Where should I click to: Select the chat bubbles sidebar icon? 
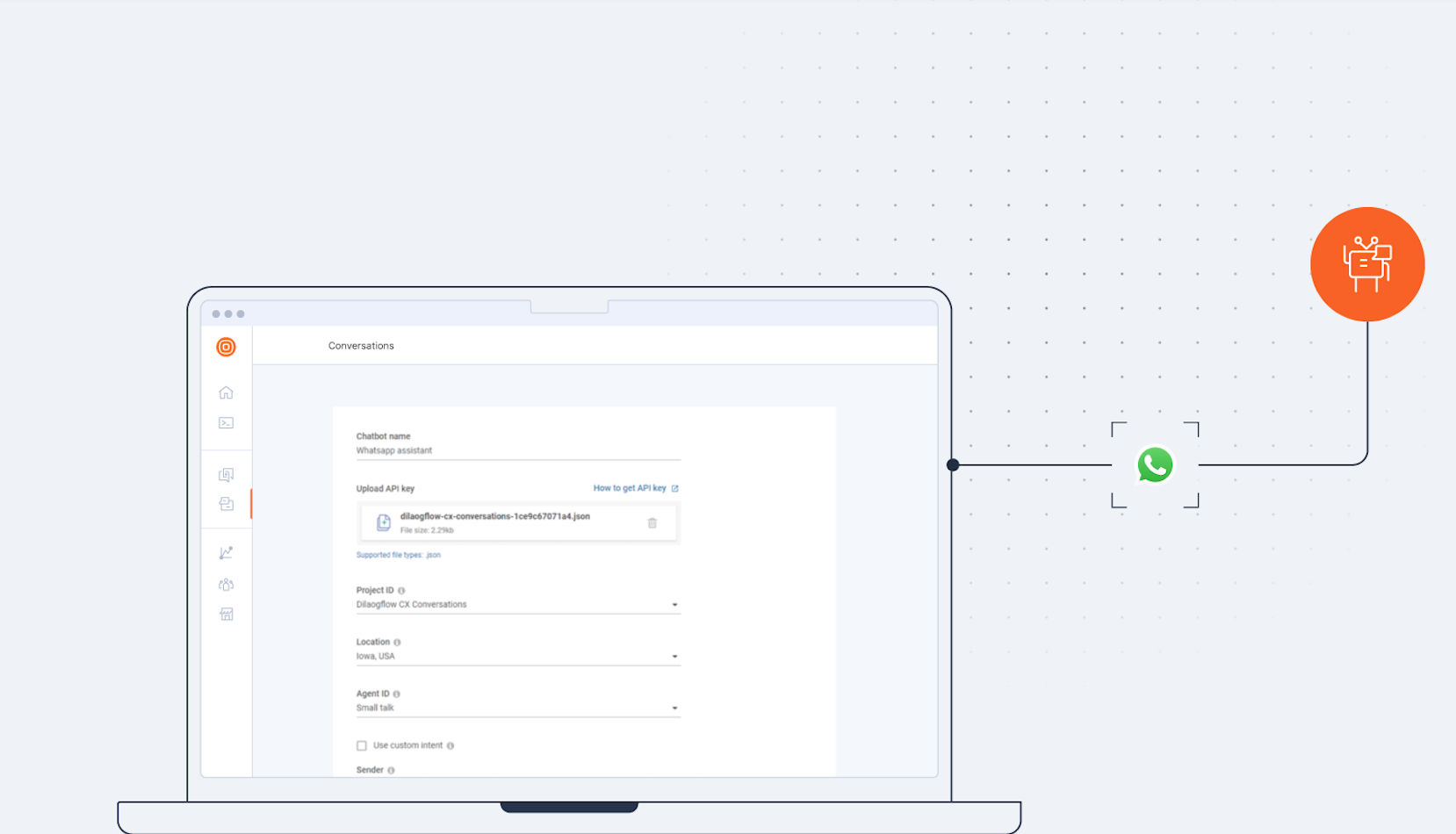pyautogui.click(x=226, y=475)
